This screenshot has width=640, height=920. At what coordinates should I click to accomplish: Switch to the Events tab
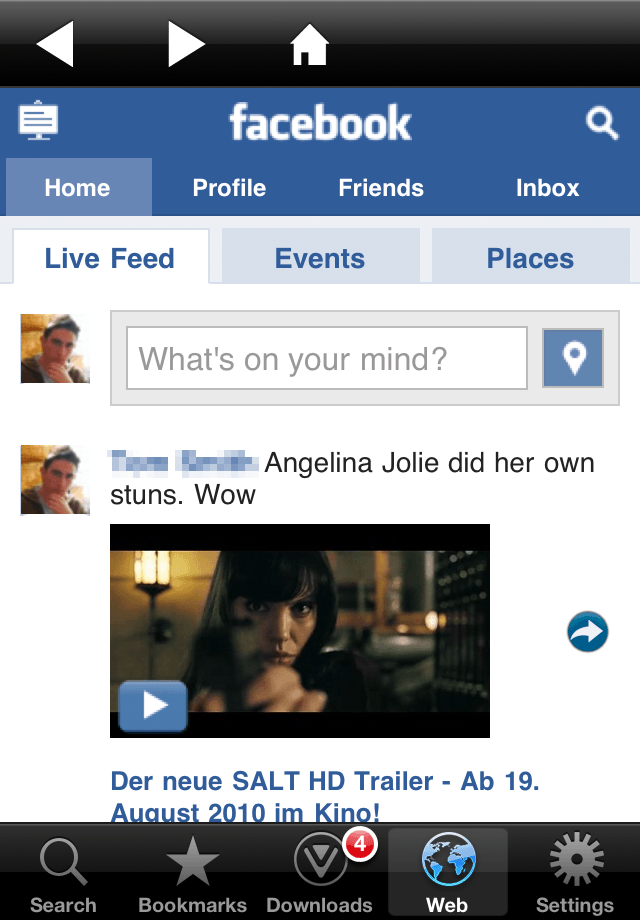[320, 257]
